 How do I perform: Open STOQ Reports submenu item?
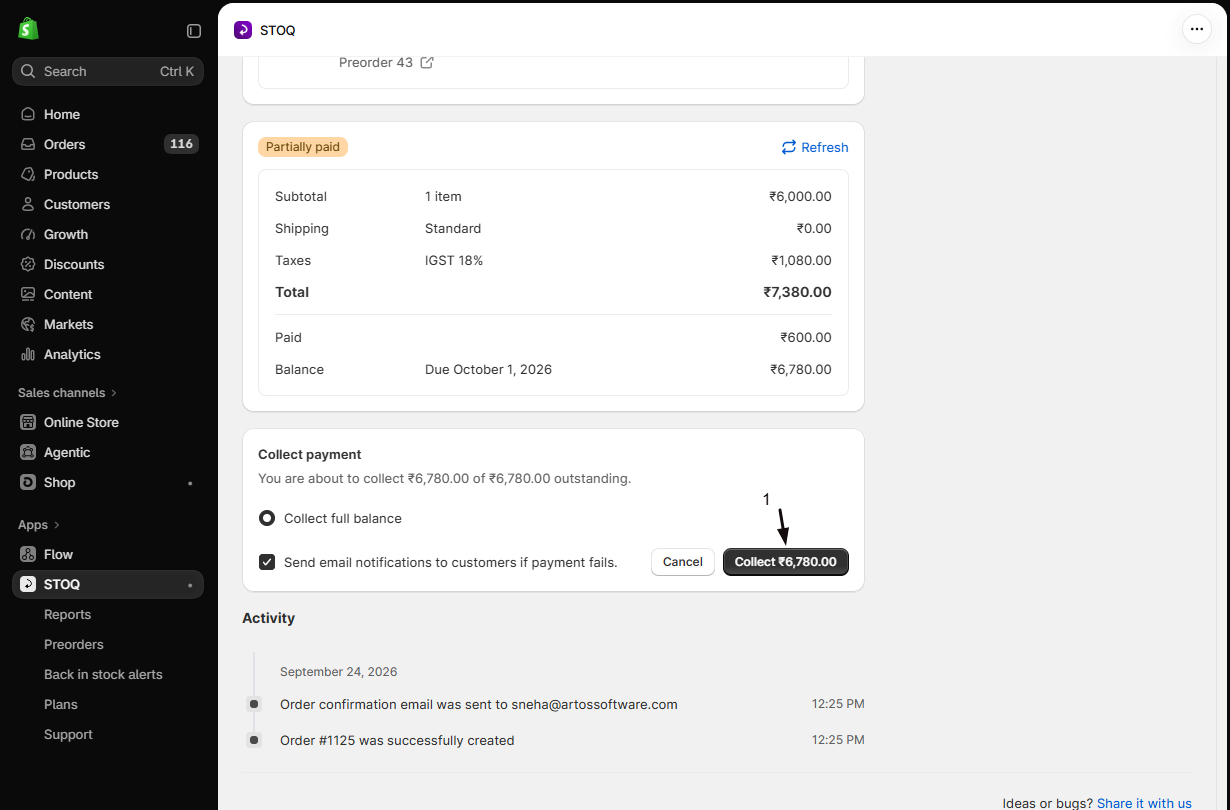(67, 614)
